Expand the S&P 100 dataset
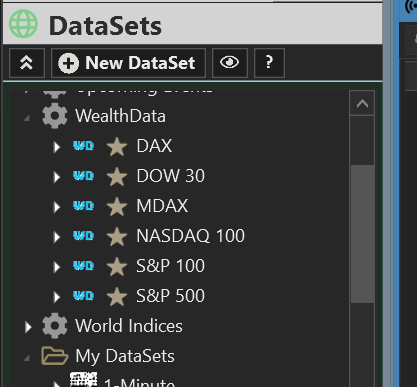Screen dimensions: 417x387 click(x=57, y=267)
